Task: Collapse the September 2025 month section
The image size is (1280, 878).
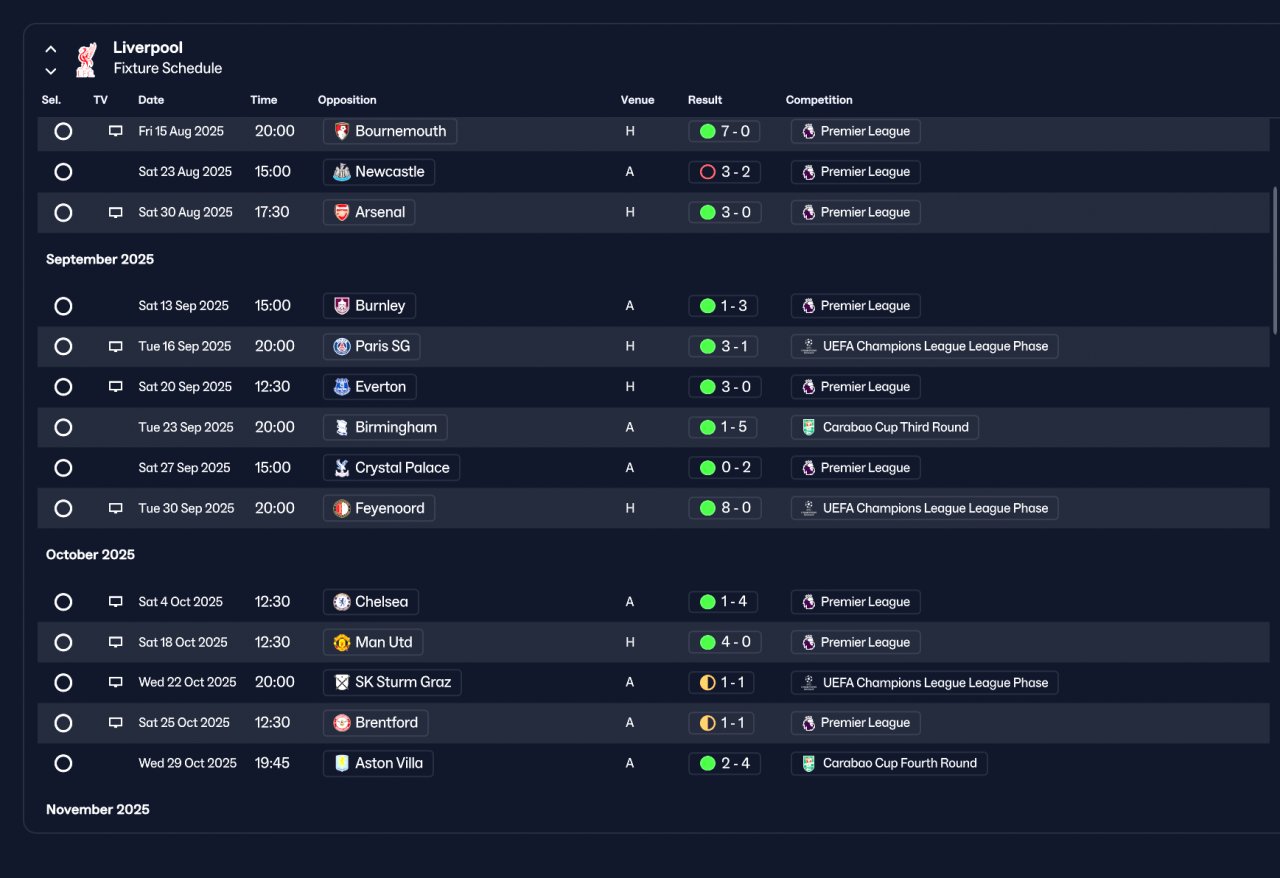Action: click(100, 259)
